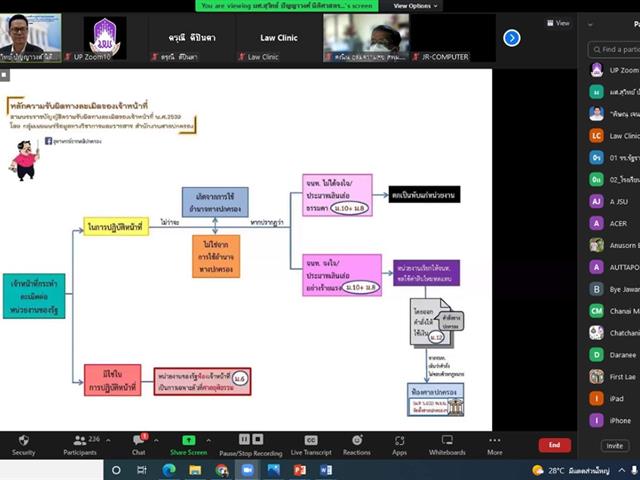Select Chanai M participant in list
This screenshot has width=640, height=480.
pos(614,311)
